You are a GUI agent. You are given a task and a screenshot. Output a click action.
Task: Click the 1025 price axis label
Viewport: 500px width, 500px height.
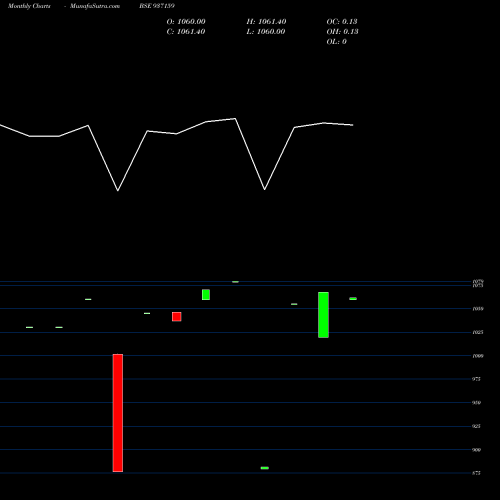478,332
